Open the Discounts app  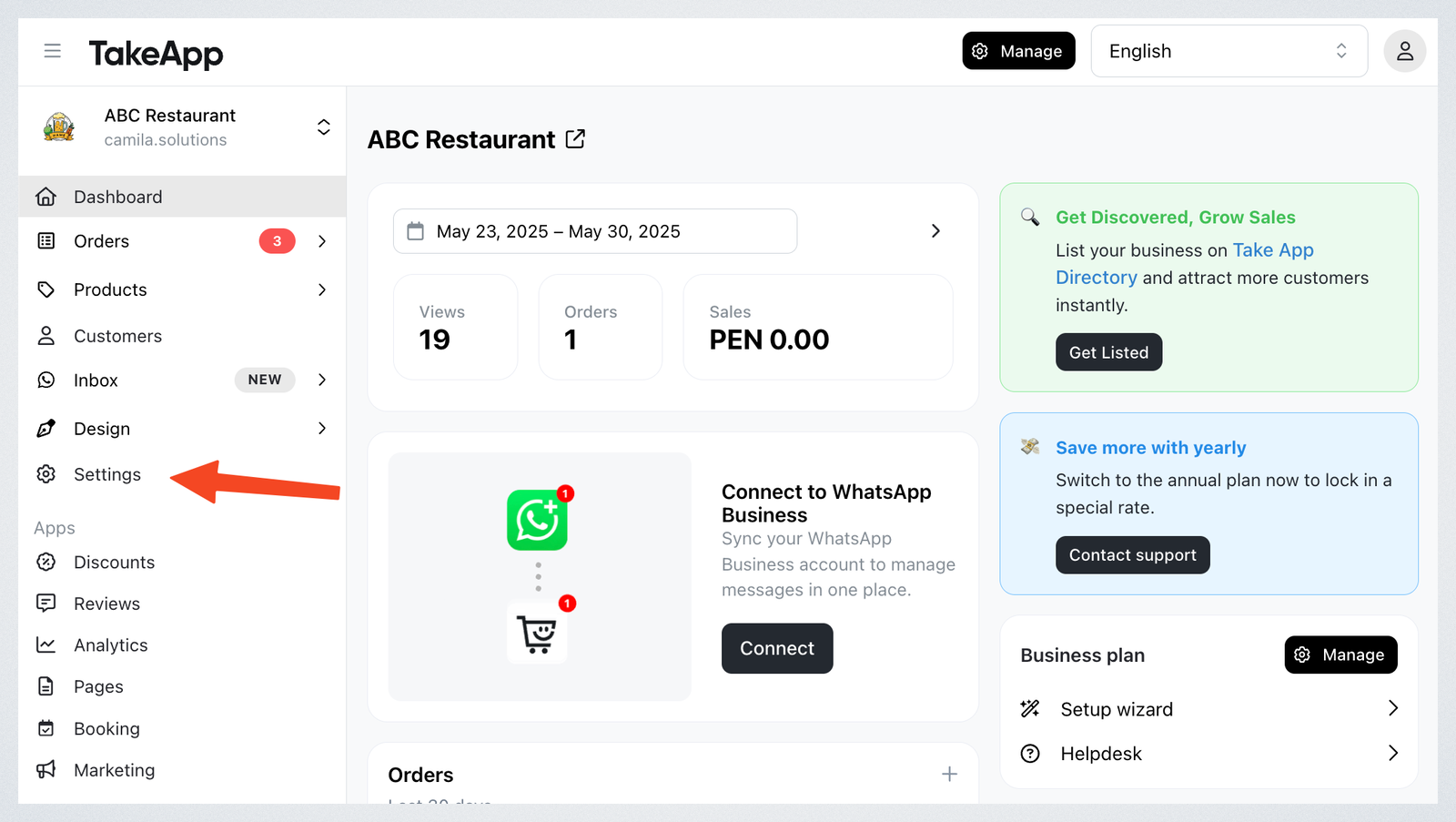pyautogui.click(x=182, y=563)
